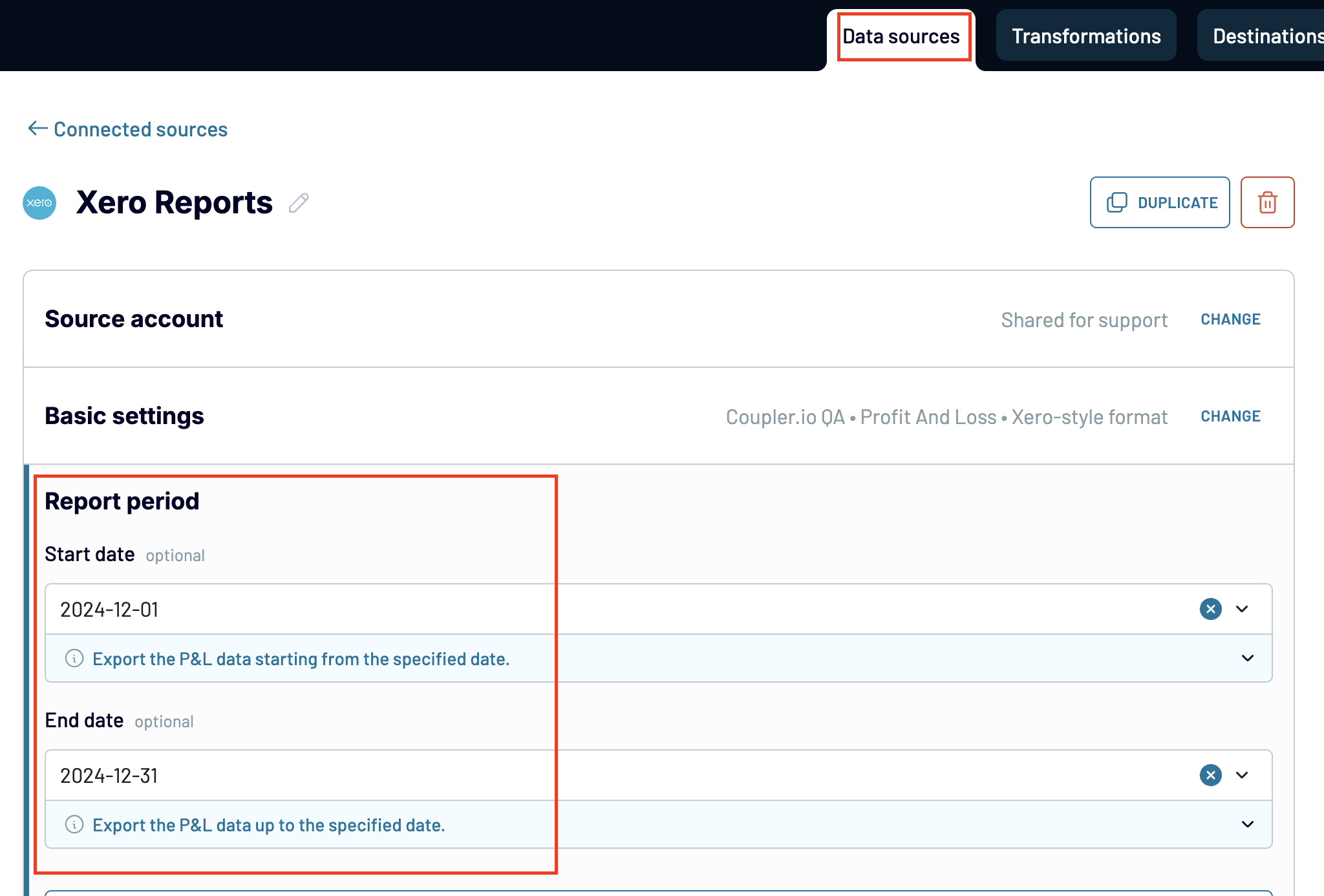The height and width of the screenshot is (896, 1324).
Task: Edit the Xero Reports name with pencil icon
Action: click(299, 203)
